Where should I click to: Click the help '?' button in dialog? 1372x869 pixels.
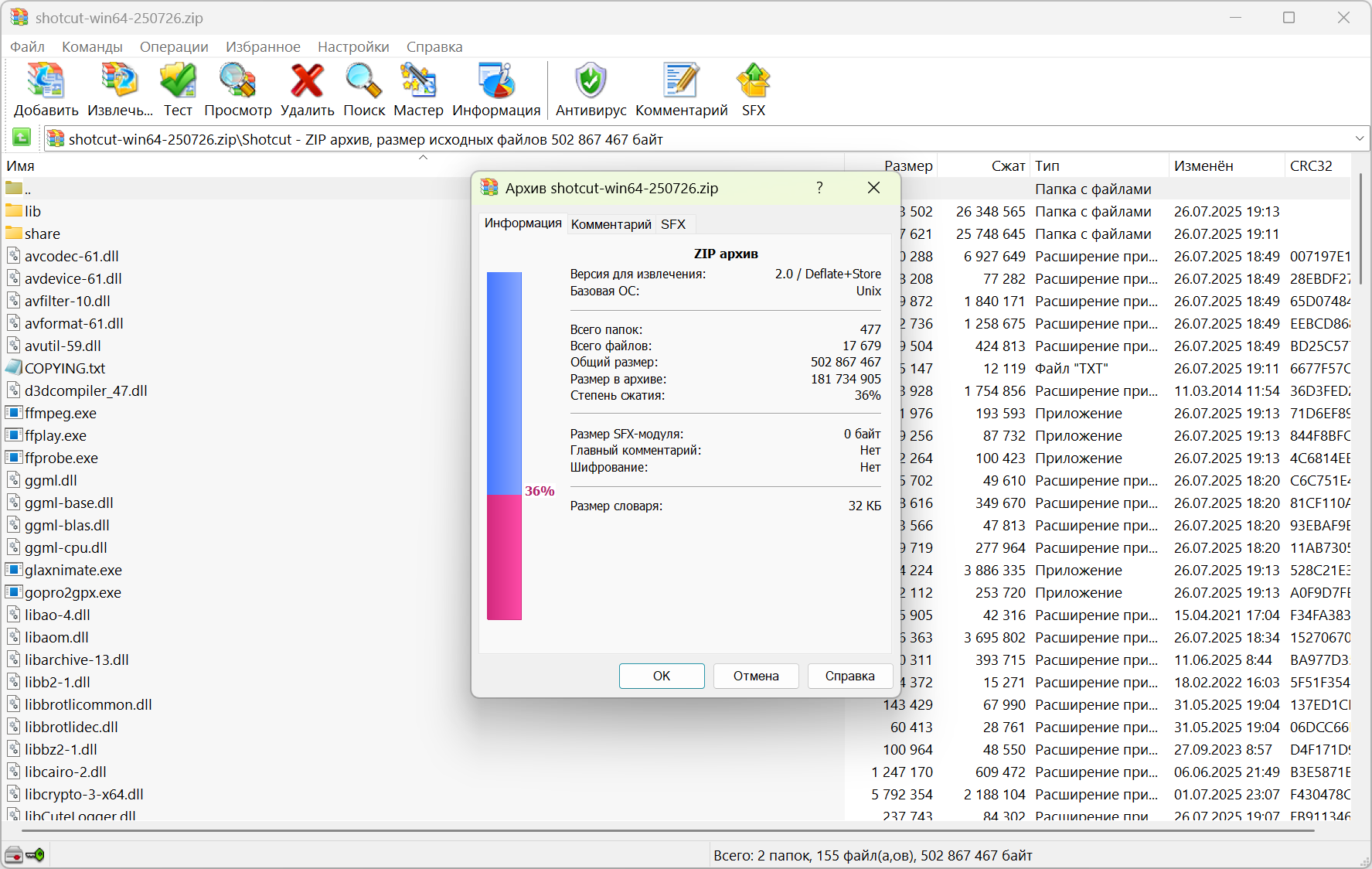pos(819,188)
